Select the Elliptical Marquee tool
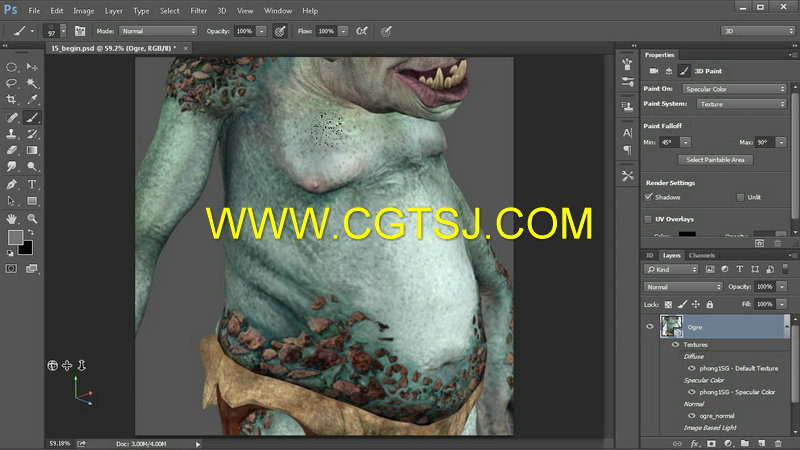 11,67
